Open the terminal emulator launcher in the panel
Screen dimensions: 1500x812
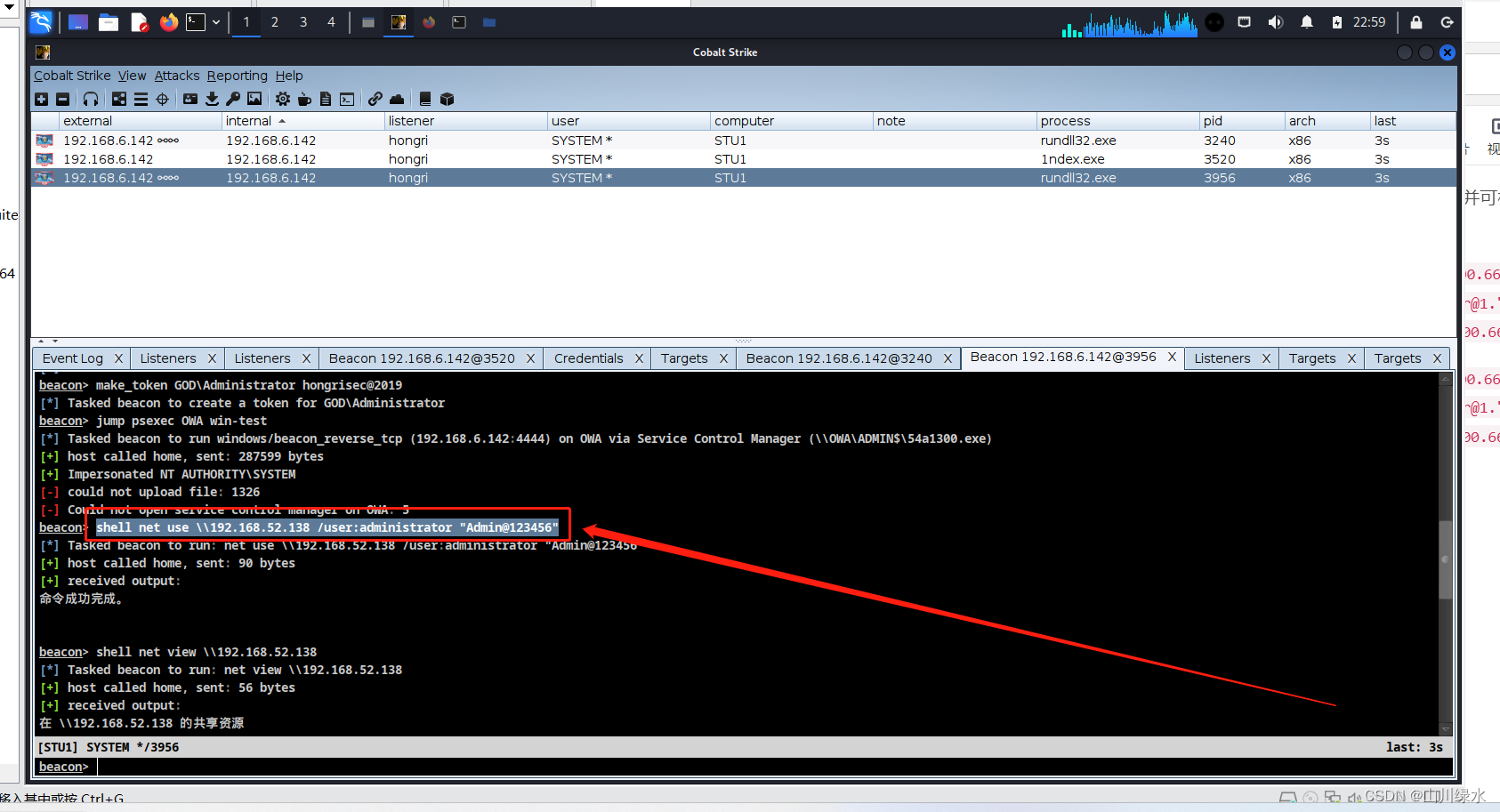point(196,22)
